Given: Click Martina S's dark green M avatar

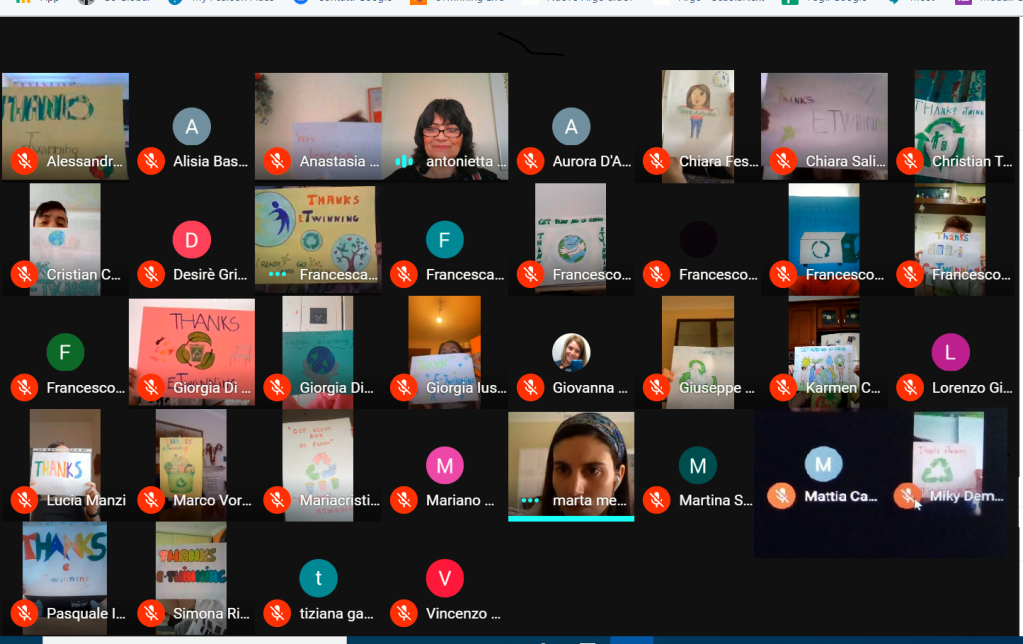Looking at the screenshot, I should point(697,465).
